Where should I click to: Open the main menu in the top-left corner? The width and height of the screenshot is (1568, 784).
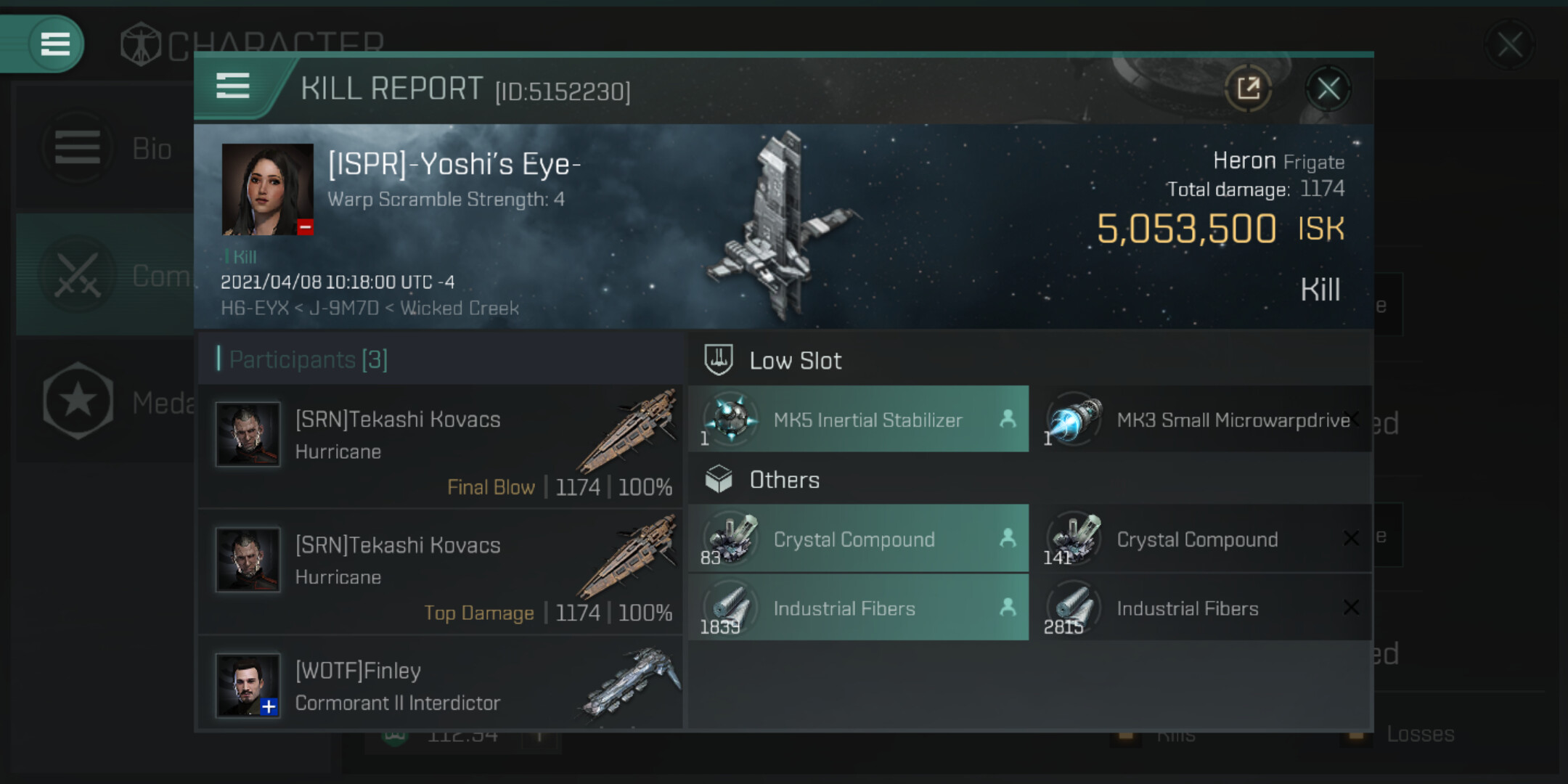tap(55, 44)
